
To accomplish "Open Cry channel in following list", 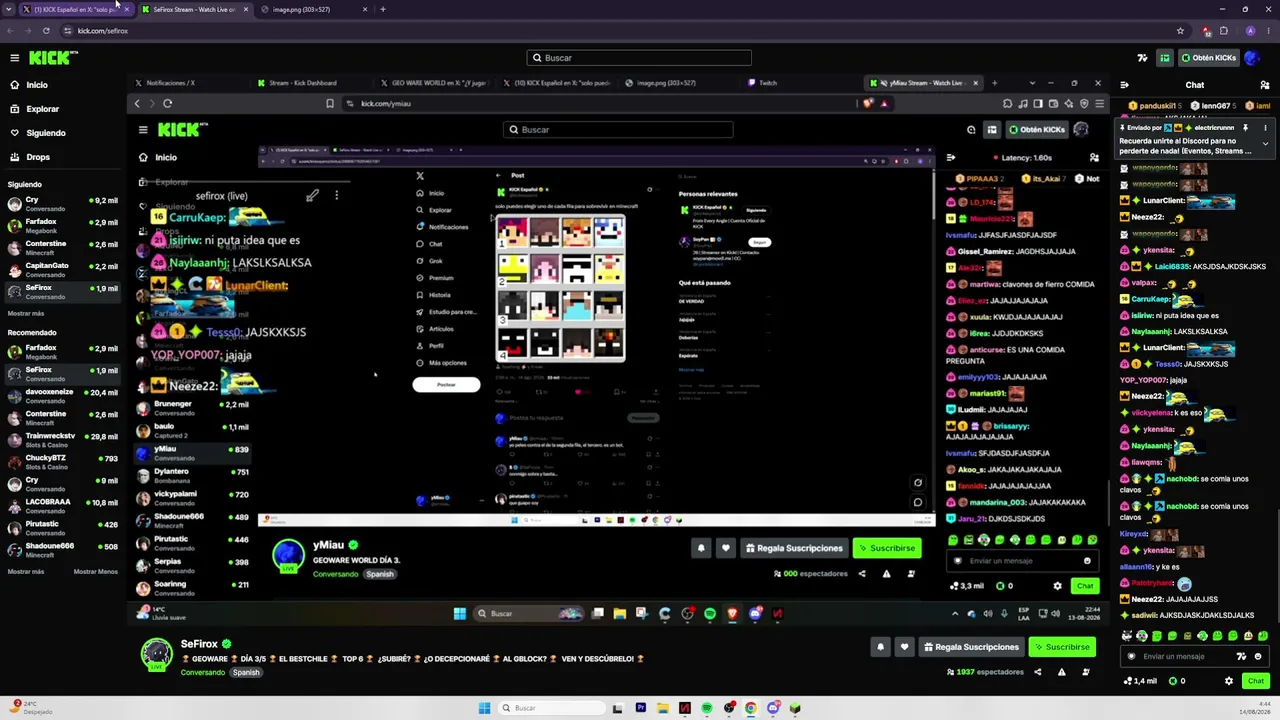I will (62, 203).
